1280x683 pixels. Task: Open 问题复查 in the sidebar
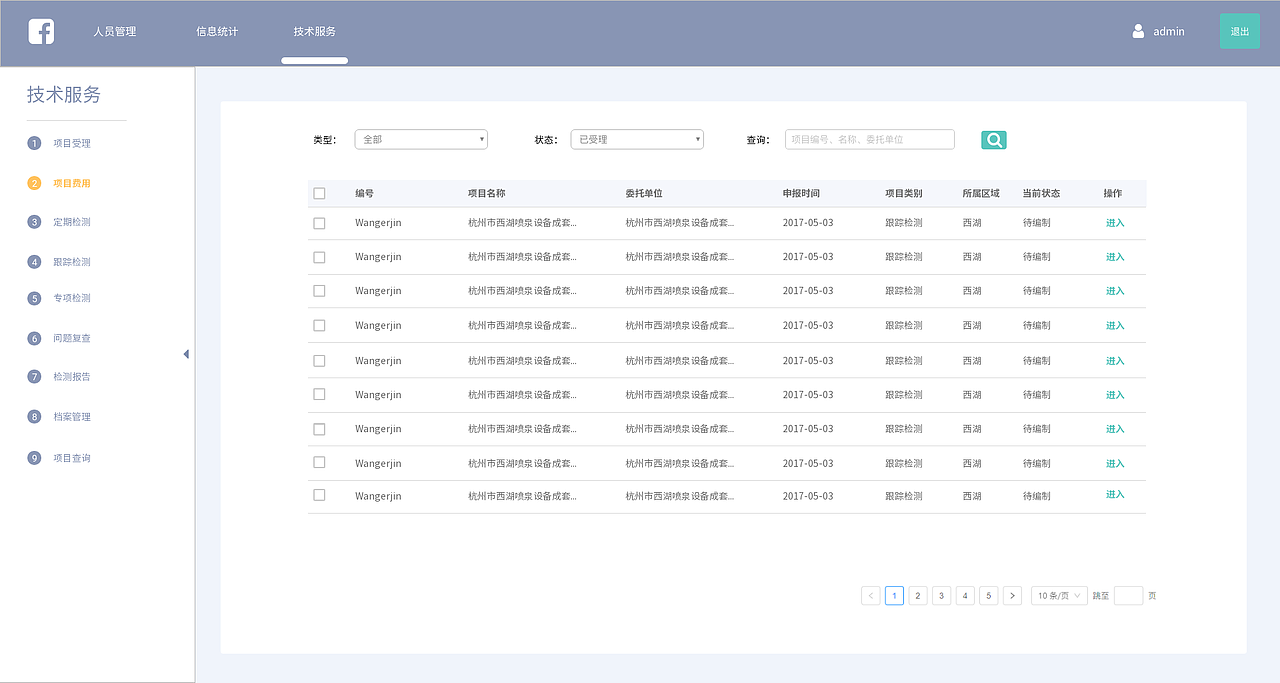[x=71, y=338]
